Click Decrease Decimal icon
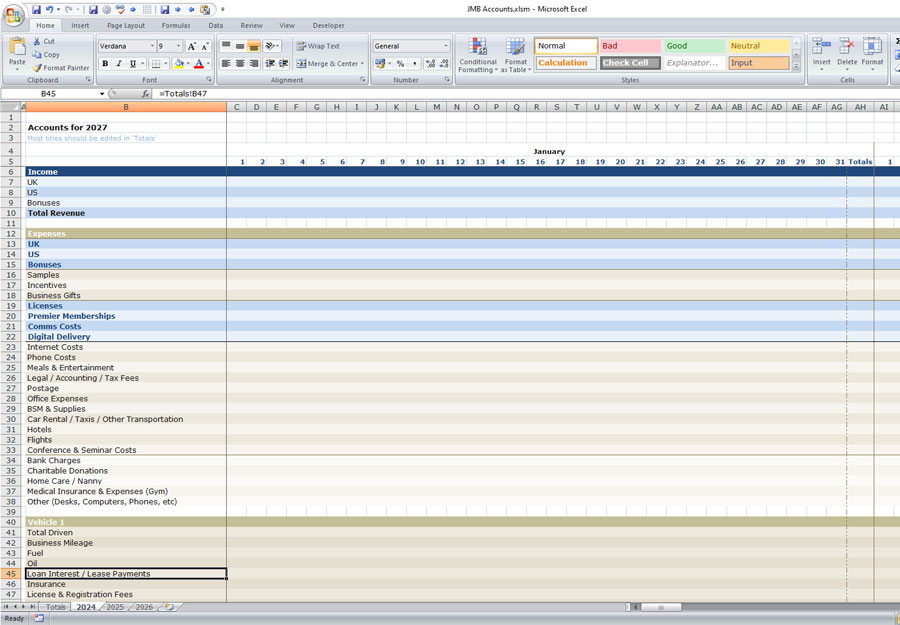 tap(444, 64)
